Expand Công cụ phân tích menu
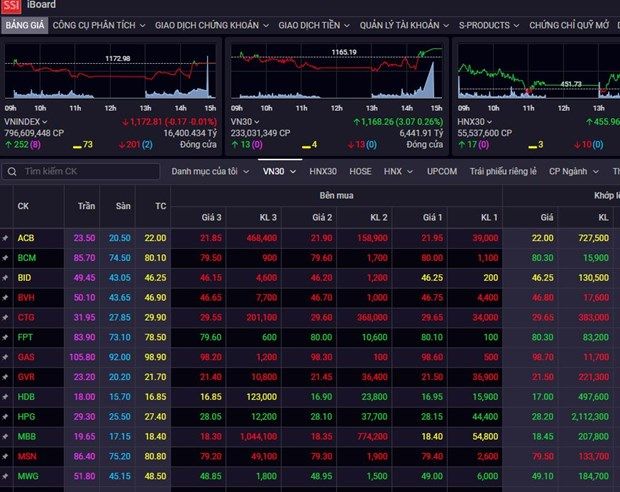 coord(99,25)
